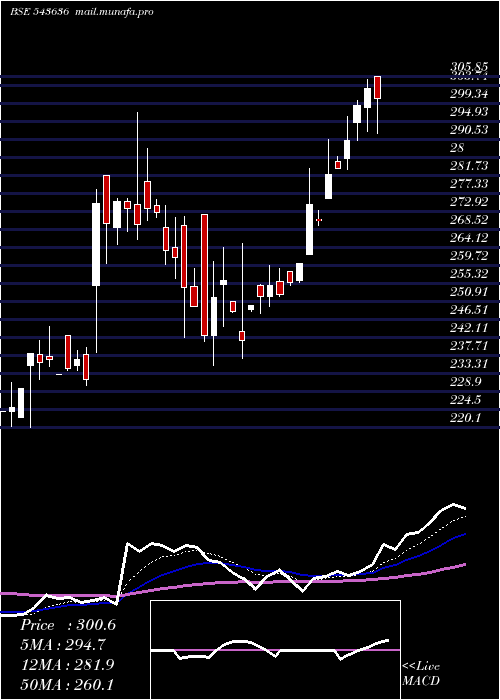Select the 272.92 price axis label
Viewport: 500px width, 700px height.
coord(469,202)
